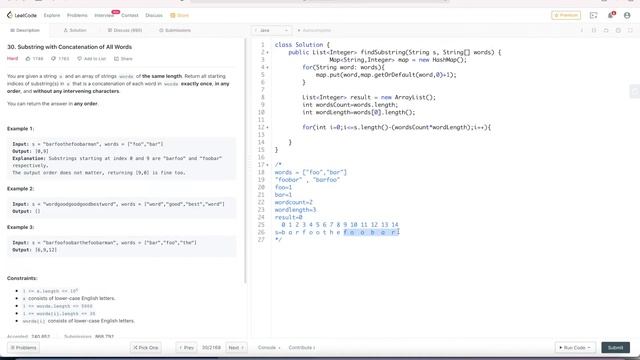
Task: Open the user profile avatar icon
Action: (627, 15)
